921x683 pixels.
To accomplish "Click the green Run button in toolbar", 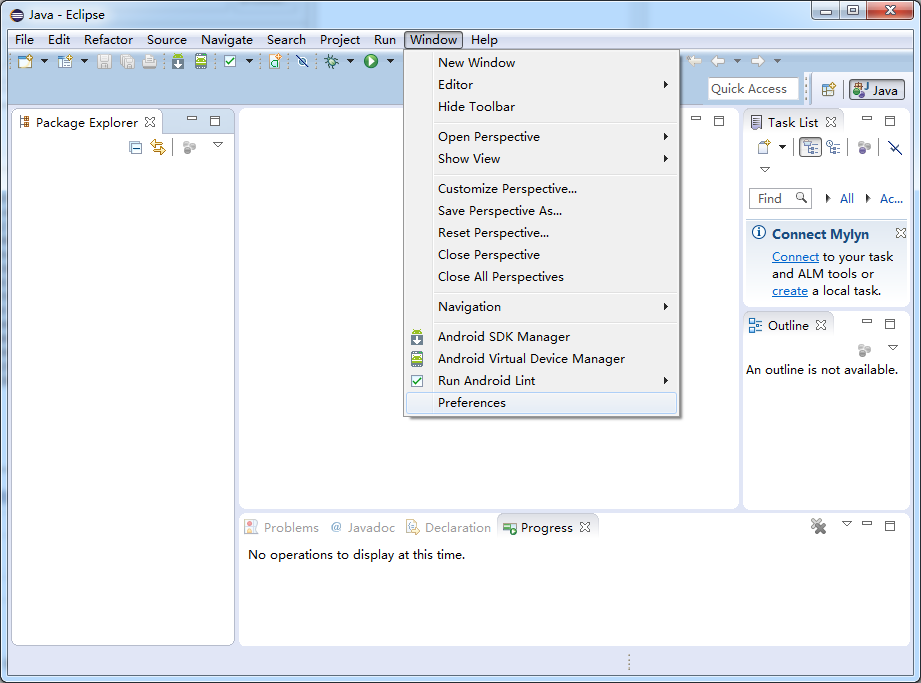I will pyautogui.click(x=371, y=61).
